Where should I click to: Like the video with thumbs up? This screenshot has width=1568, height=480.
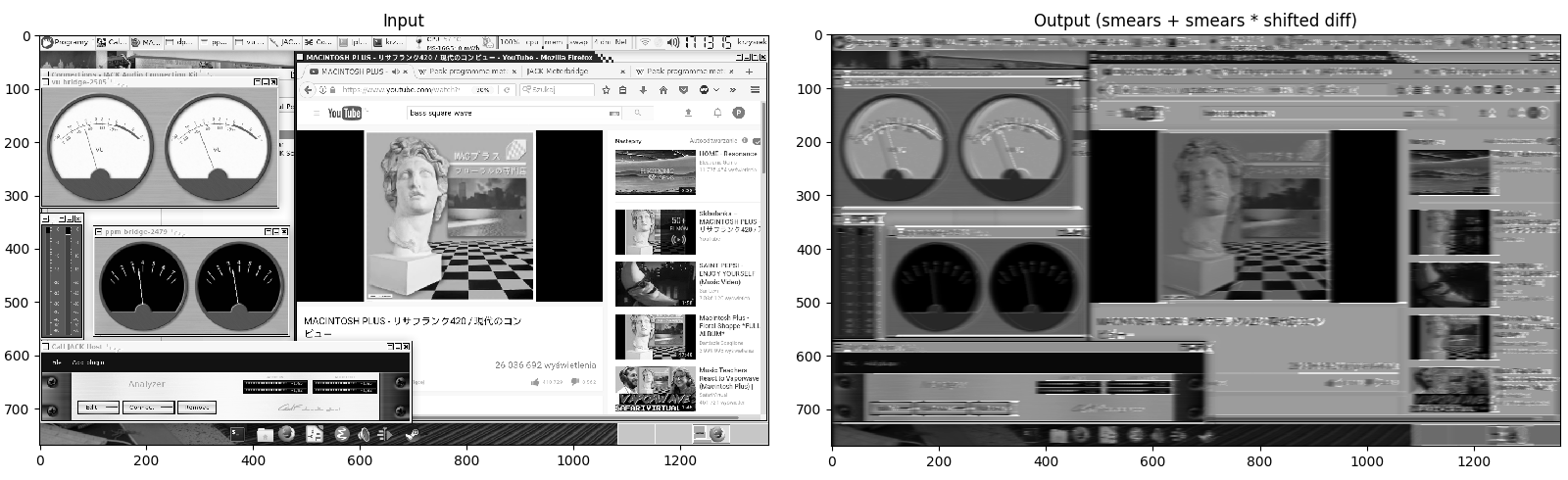pos(535,381)
